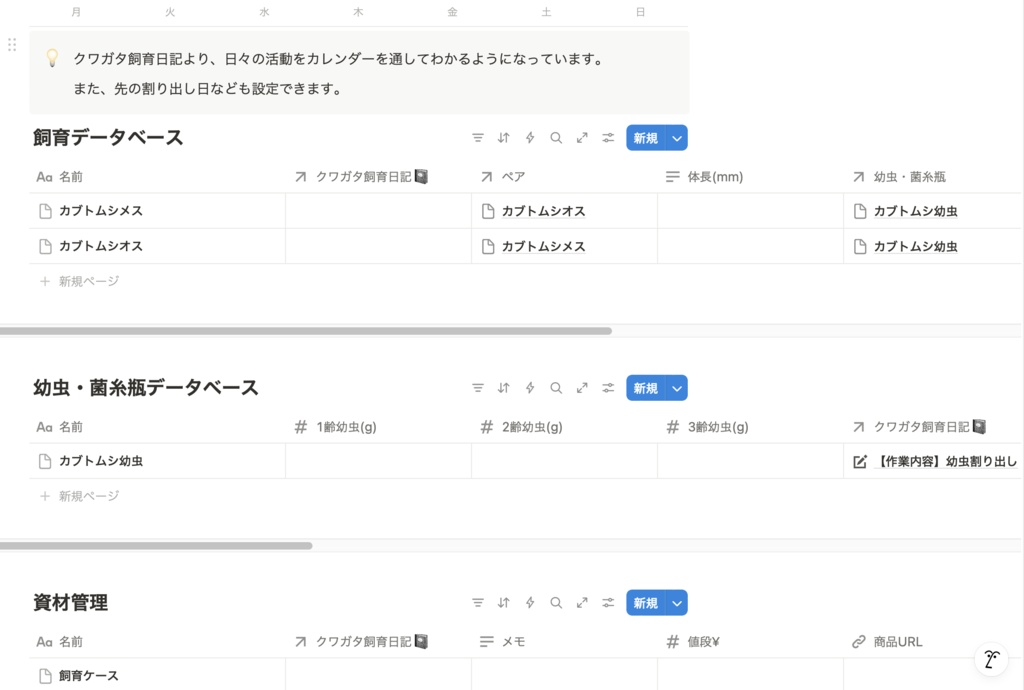Open view settings sliders icon for 資材管理
This screenshot has height=690, width=1024.
click(608, 603)
